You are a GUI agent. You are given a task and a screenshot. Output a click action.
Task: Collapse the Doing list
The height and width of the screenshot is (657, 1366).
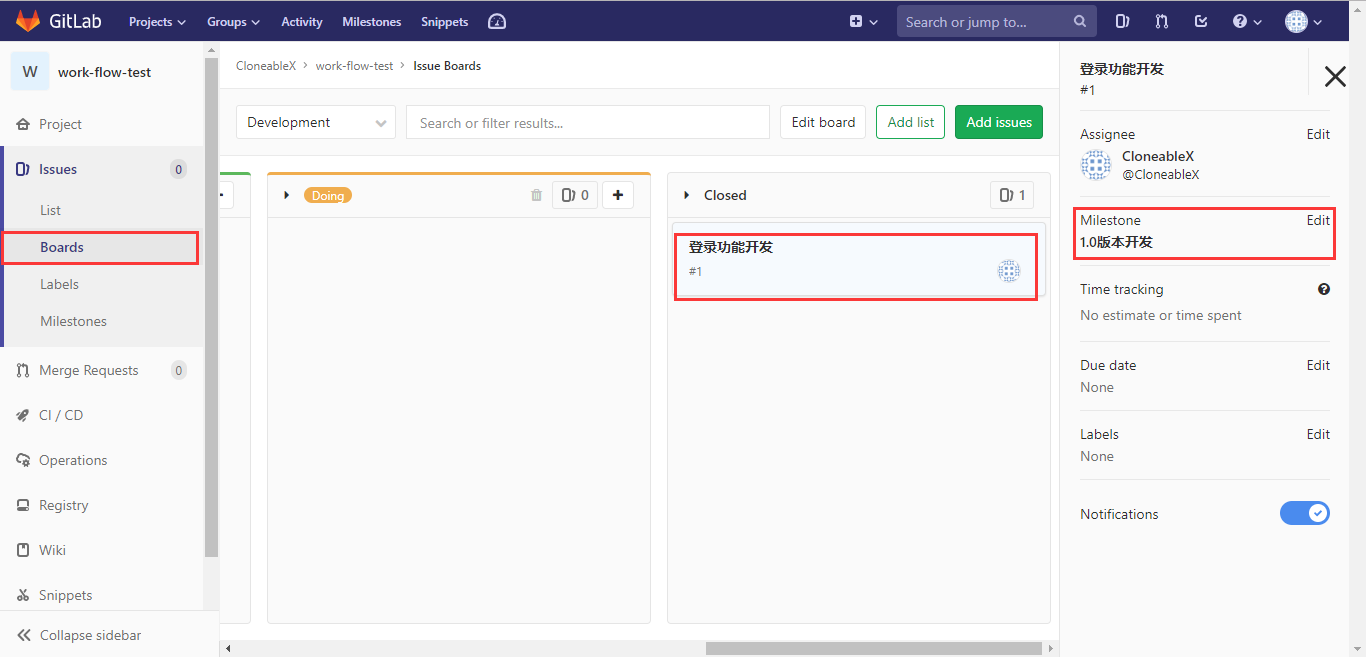click(287, 195)
